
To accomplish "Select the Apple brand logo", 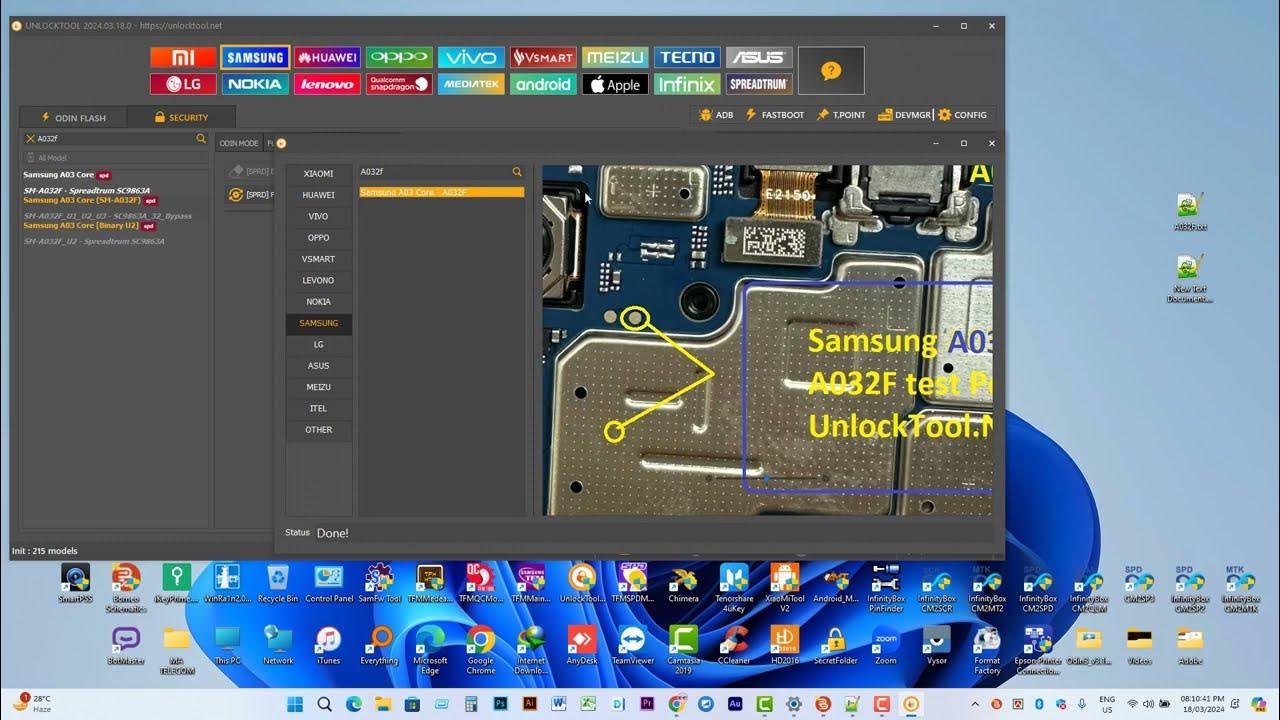I will pyautogui.click(x=615, y=85).
